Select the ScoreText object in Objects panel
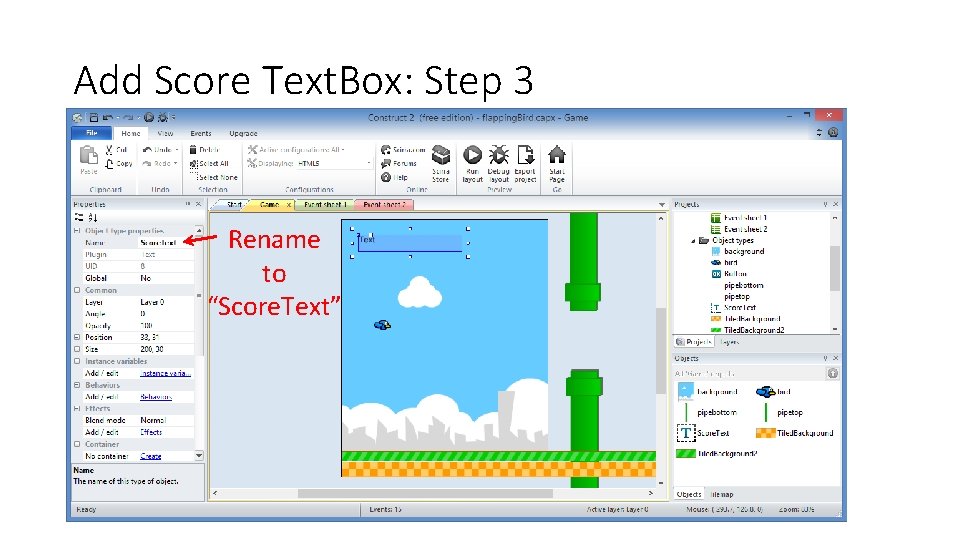Viewport: 960px width, 540px height. coord(703,433)
